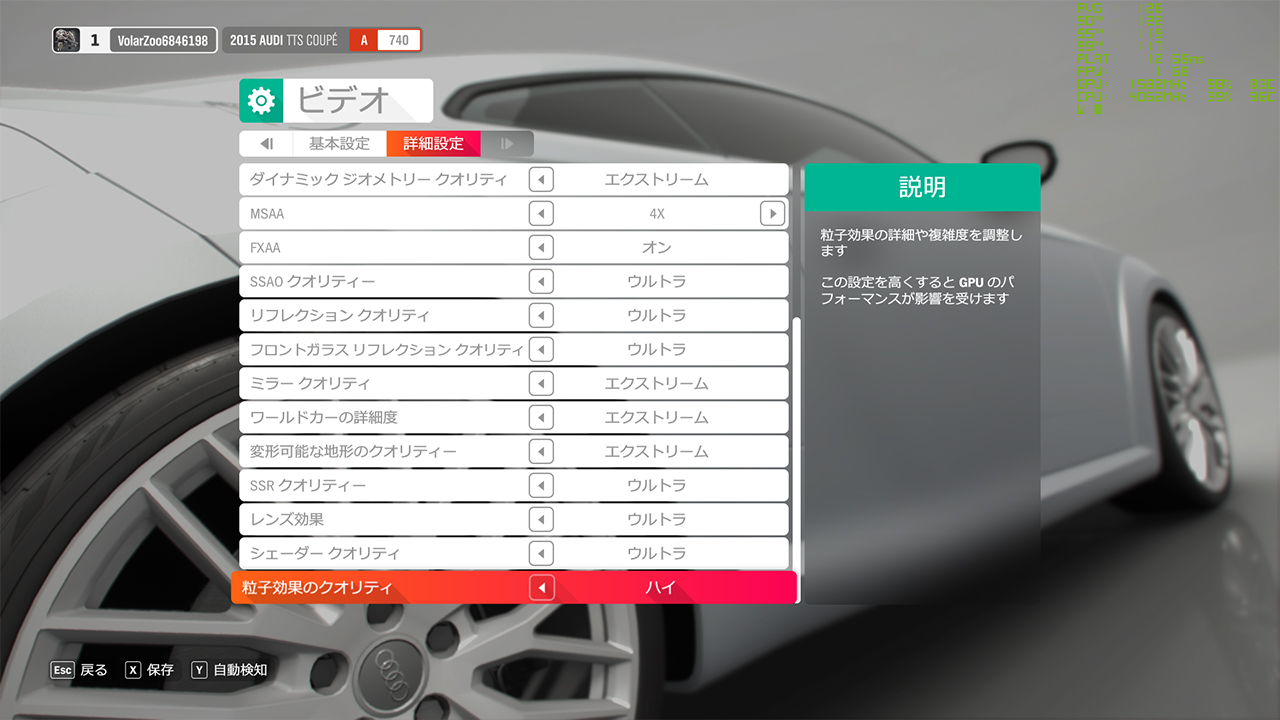Click the player avatar thumbnail
1280x720 pixels.
(66, 40)
